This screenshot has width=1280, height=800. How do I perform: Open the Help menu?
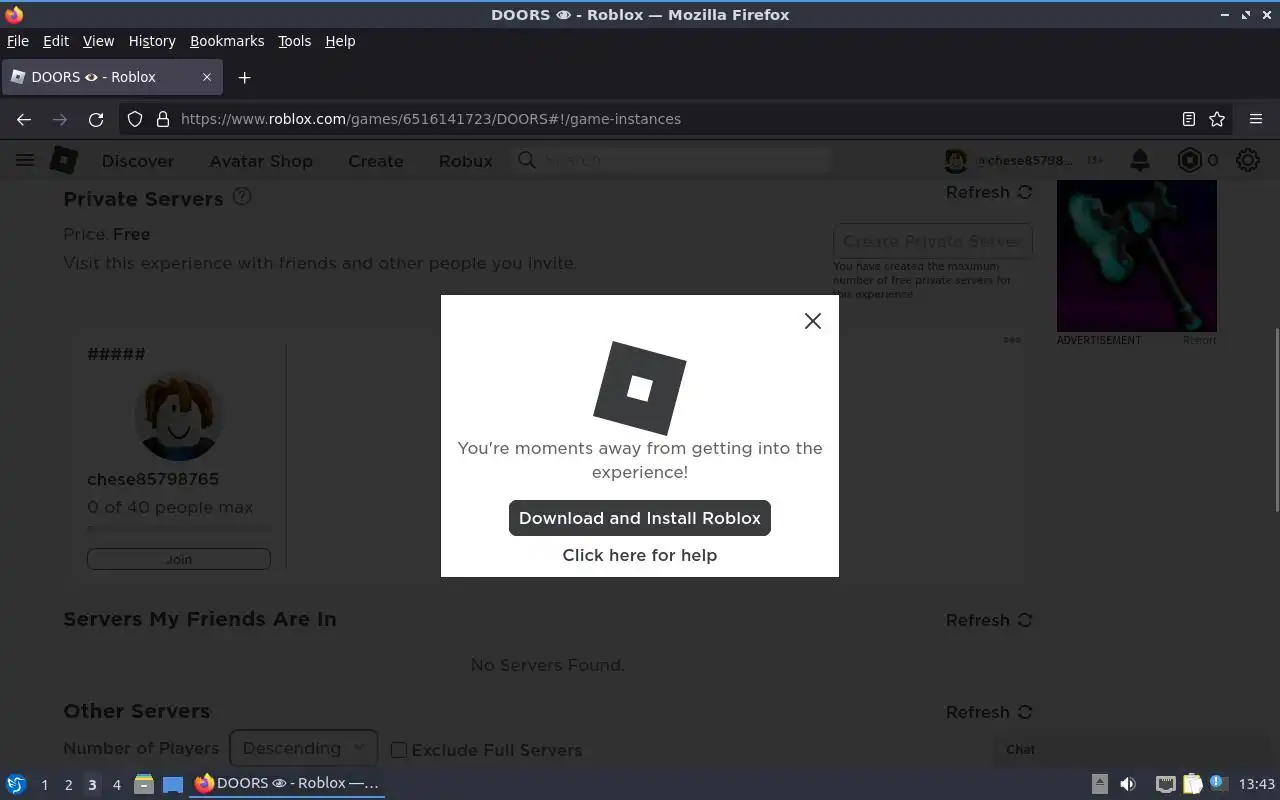tap(340, 41)
